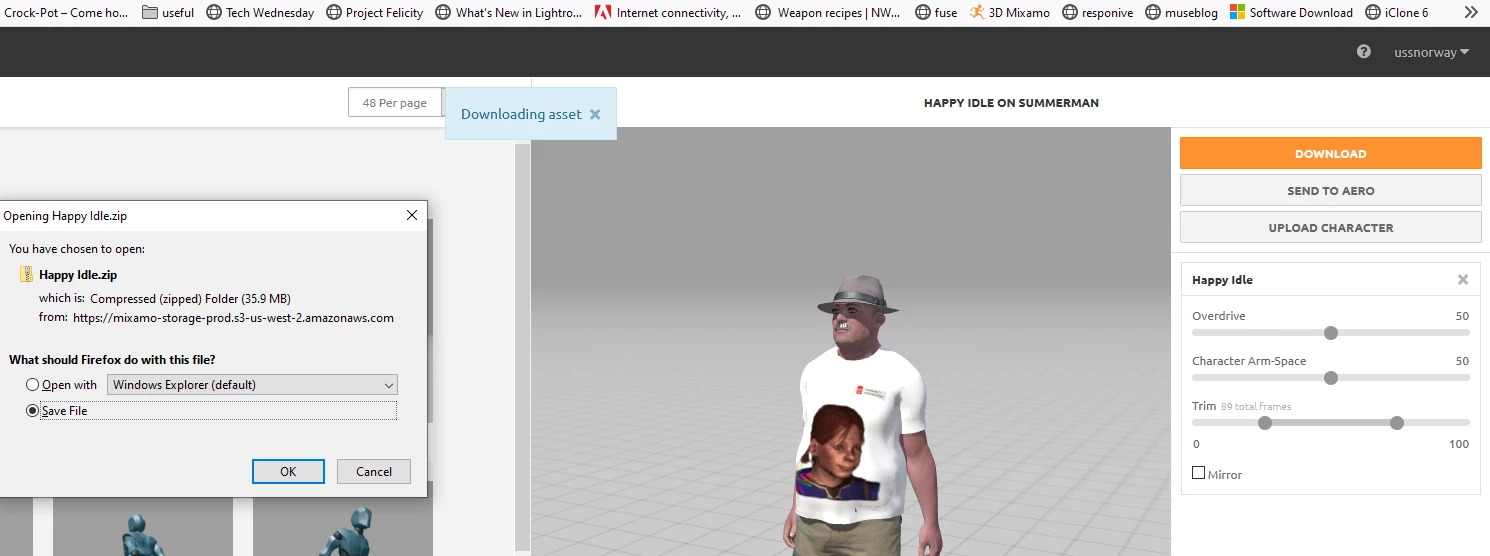
Task: Click the Trim slider left handle
Action: pos(1265,423)
